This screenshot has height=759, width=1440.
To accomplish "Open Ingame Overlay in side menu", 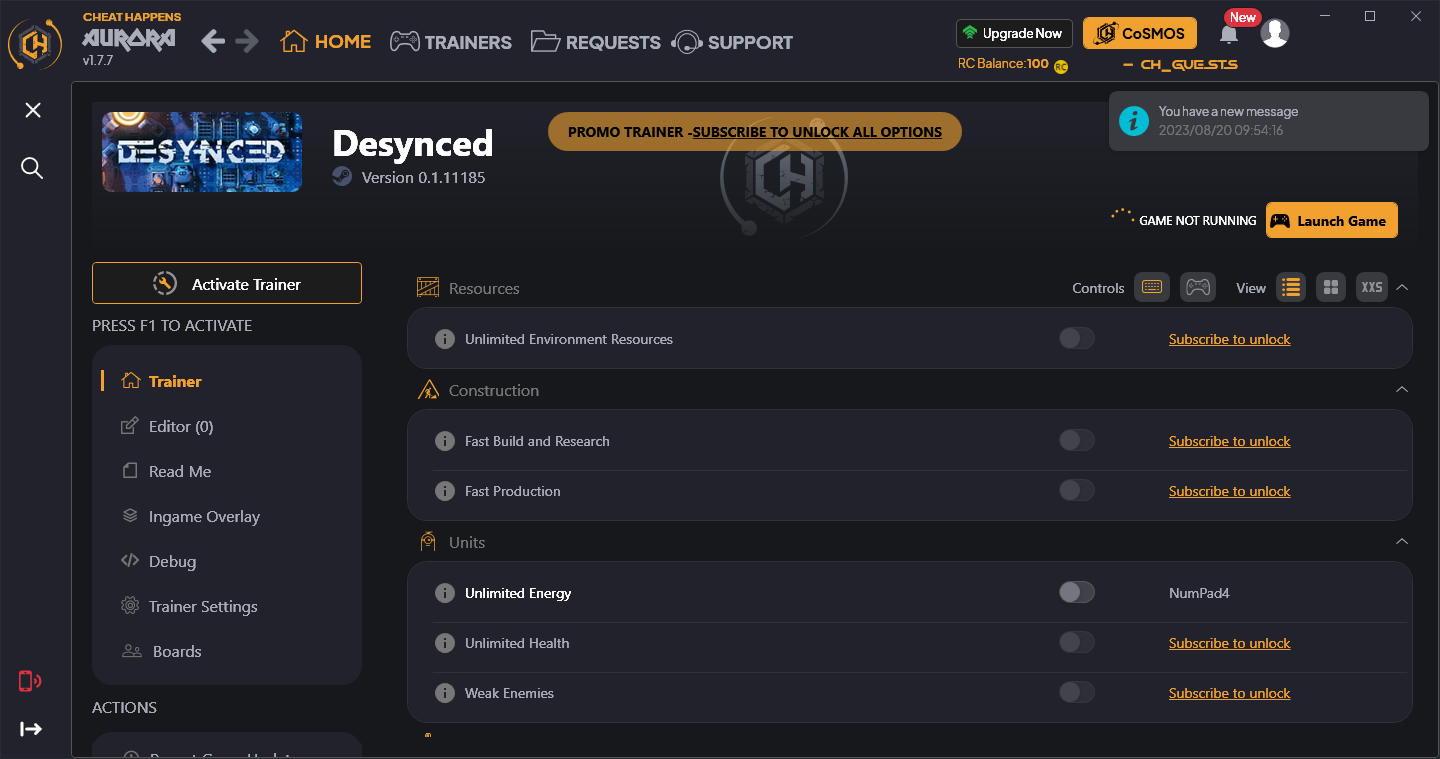I will pyautogui.click(x=190, y=516).
